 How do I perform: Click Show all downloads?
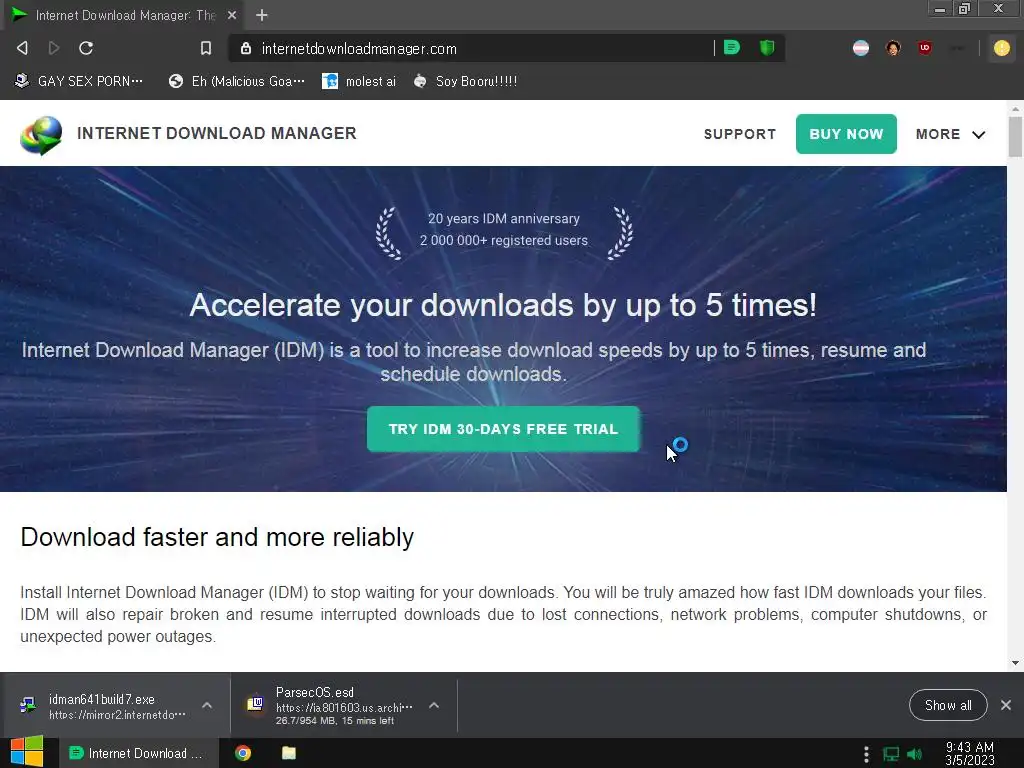pyautogui.click(x=948, y=705)
